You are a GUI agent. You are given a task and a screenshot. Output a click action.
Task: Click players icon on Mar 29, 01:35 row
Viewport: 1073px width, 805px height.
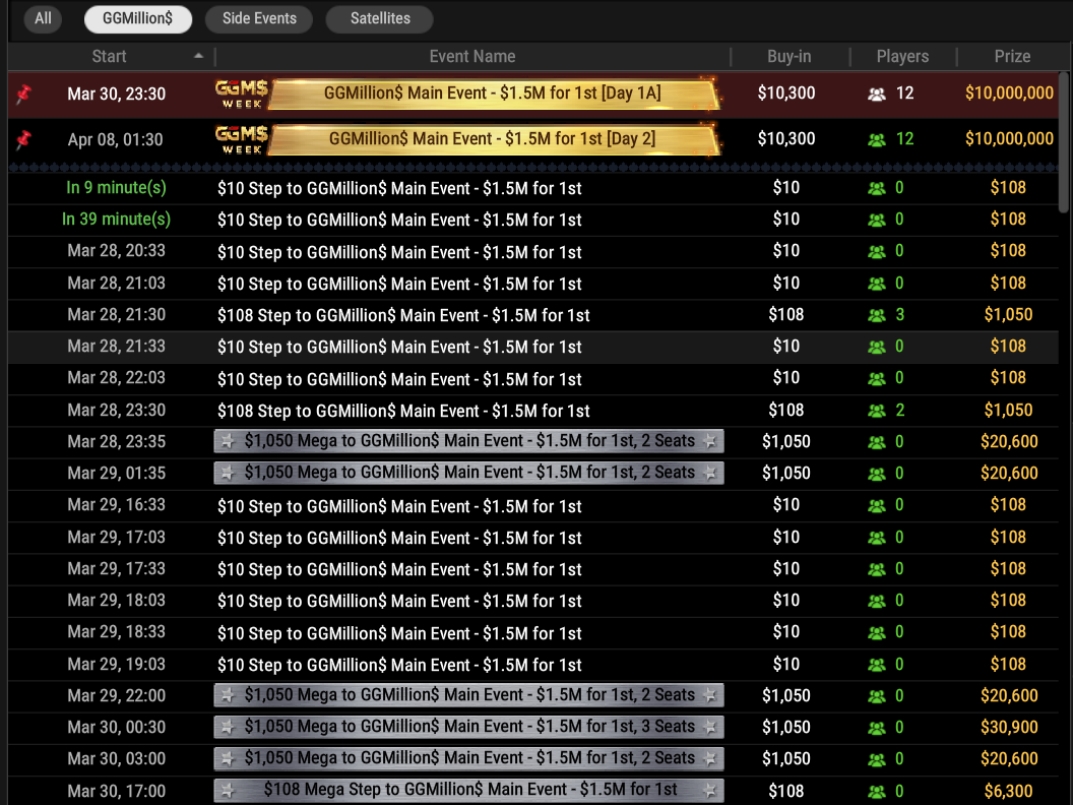[877, 474]
